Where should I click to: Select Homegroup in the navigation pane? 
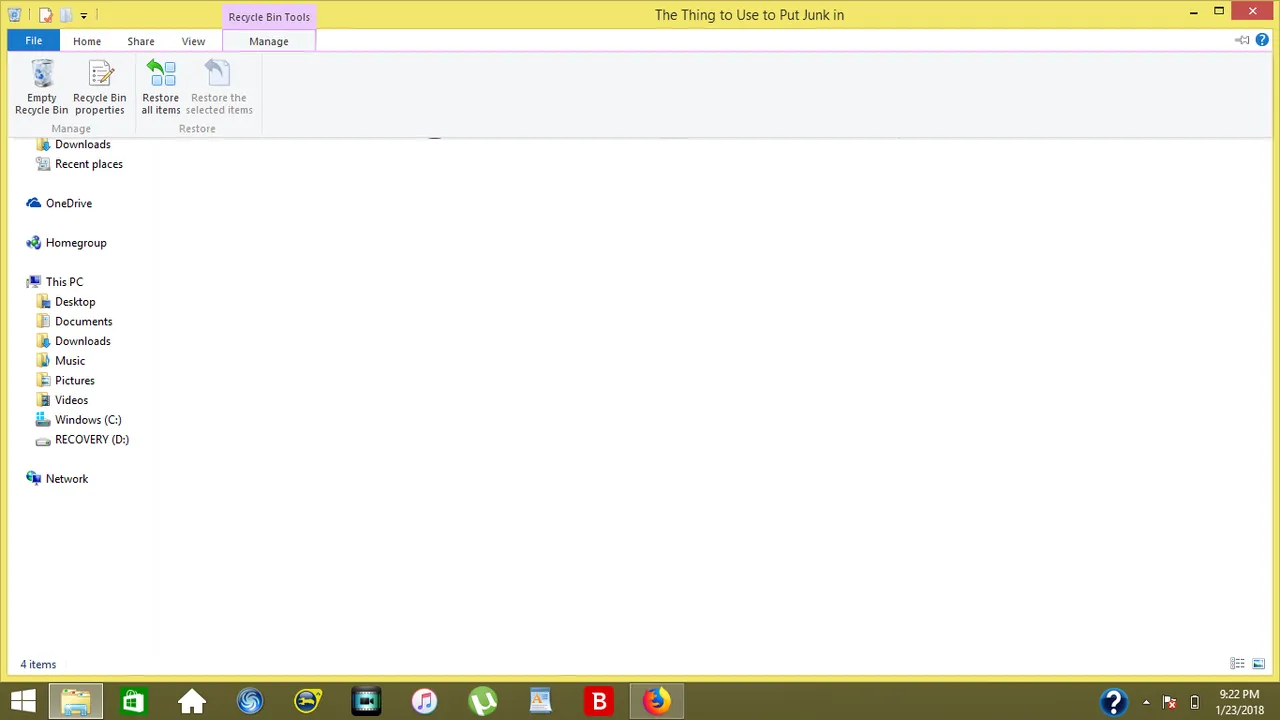tap(76, 243)
